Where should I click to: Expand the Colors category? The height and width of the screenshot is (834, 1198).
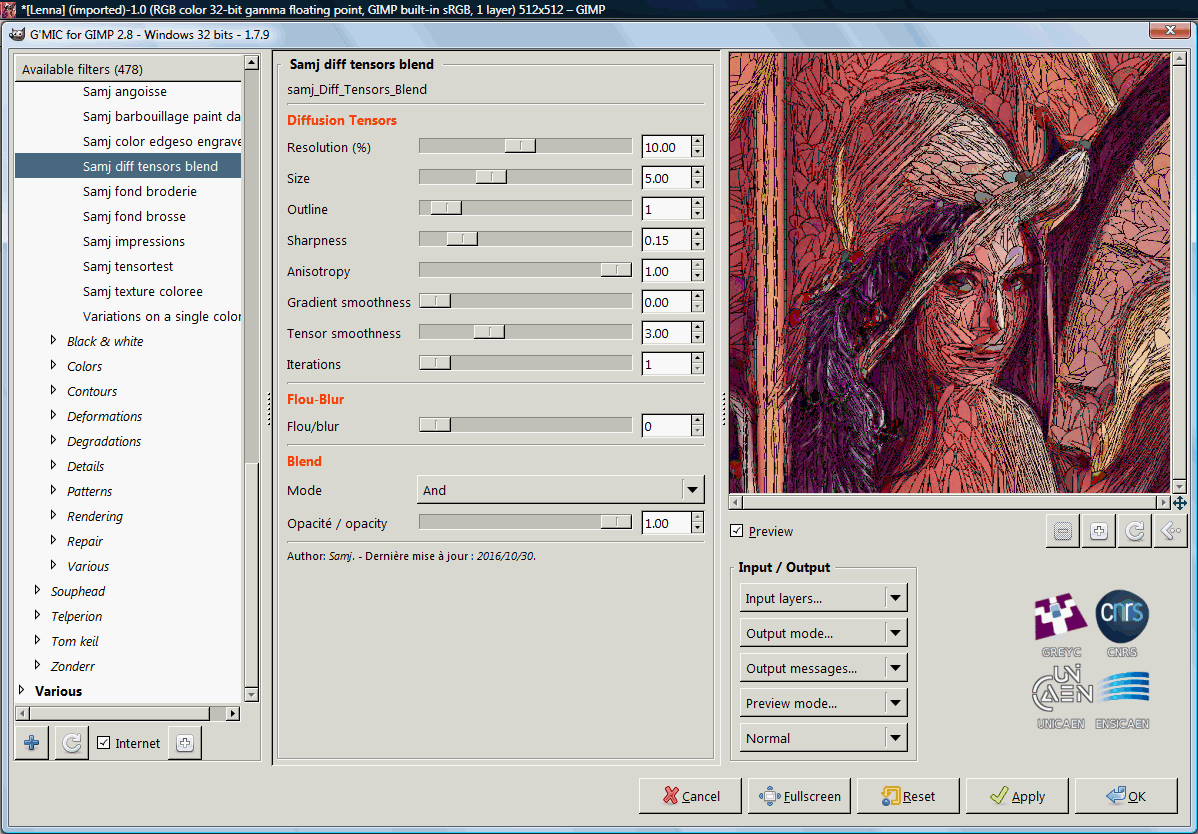click(x=53, y=365)
